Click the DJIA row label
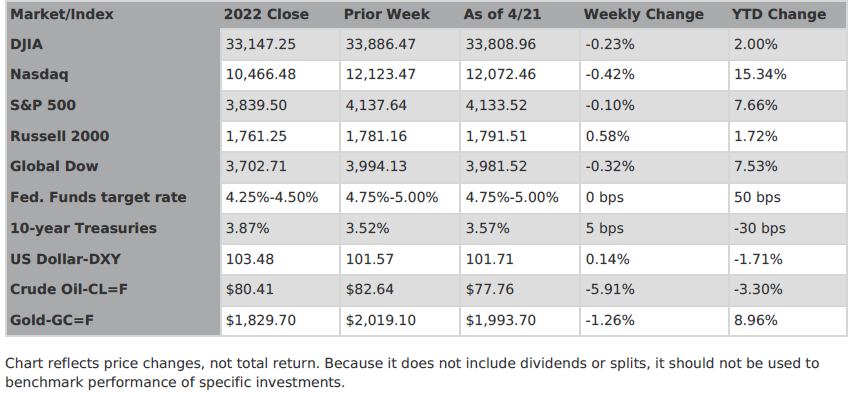The width and height of the screenshot is (848, 393). click(x=26, y=44)
